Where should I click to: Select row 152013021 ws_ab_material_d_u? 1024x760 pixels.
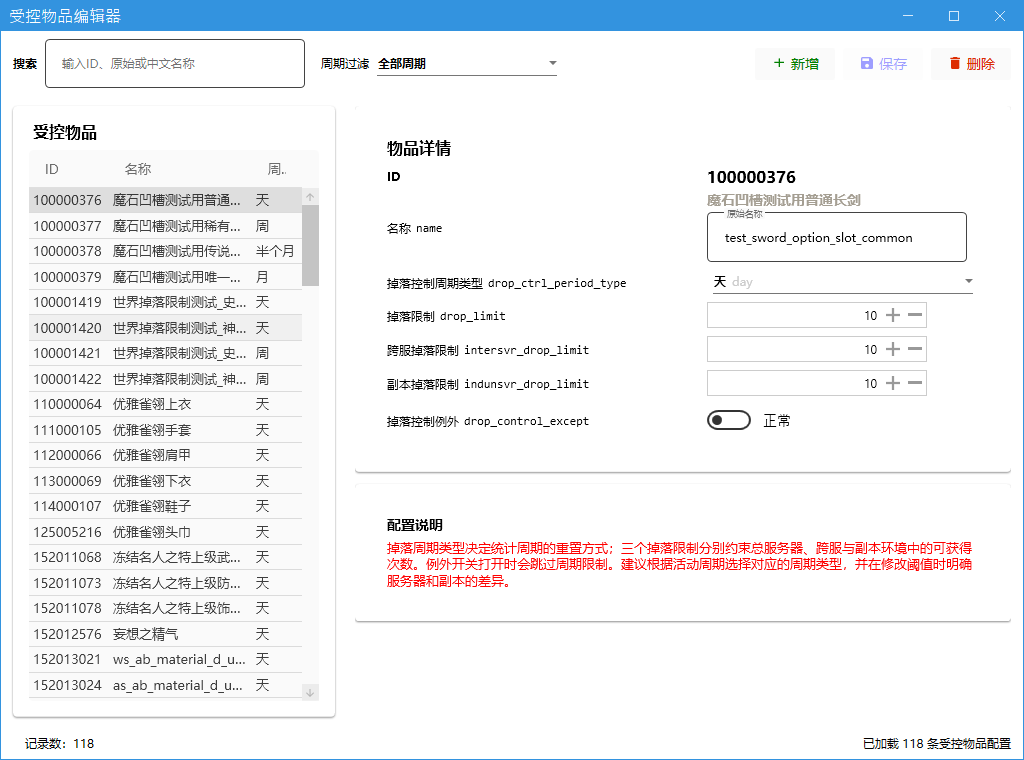[x=166, y=659]
